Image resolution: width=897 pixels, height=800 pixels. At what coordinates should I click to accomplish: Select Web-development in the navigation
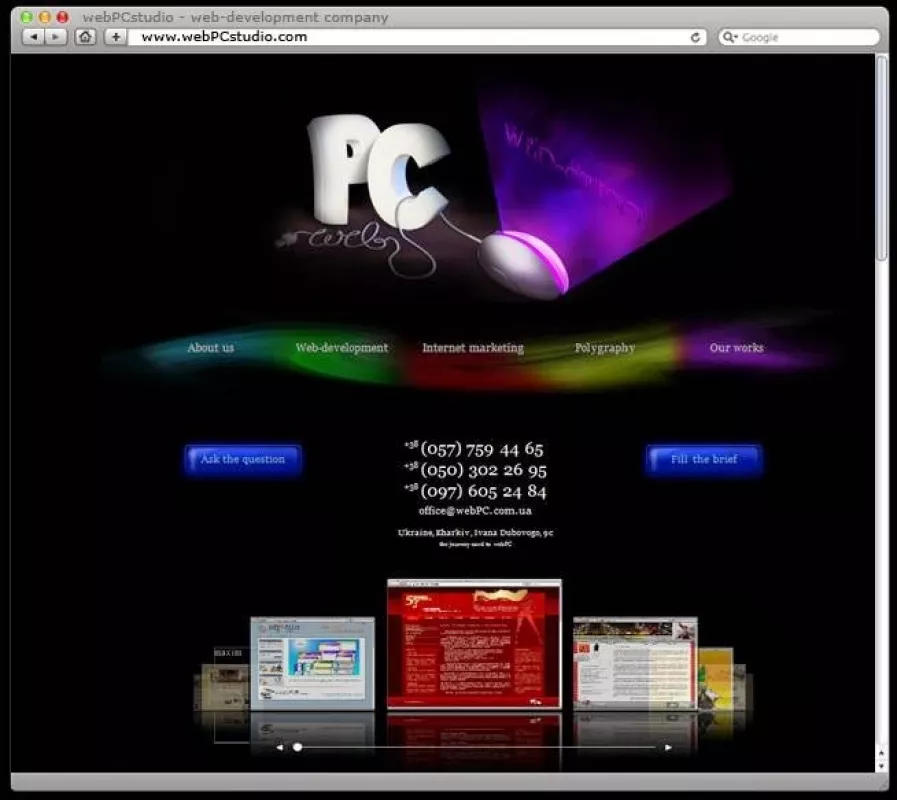(x=341, y=348)
